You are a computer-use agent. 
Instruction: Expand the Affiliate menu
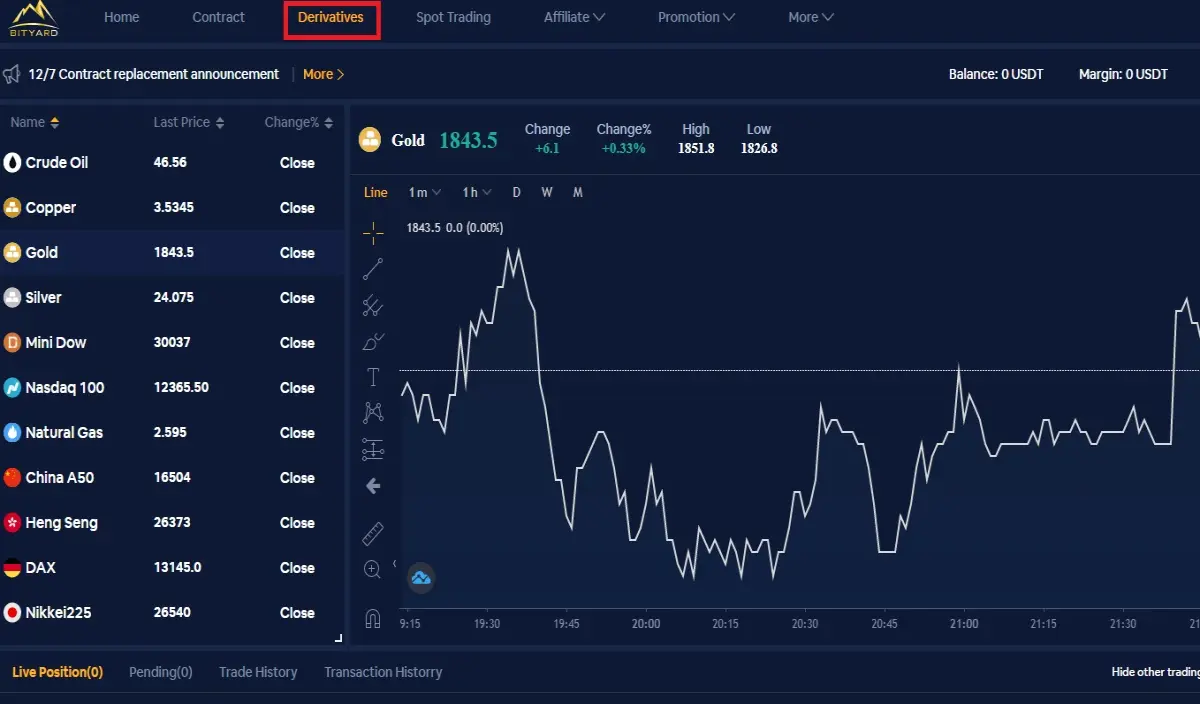pos(574,17)
